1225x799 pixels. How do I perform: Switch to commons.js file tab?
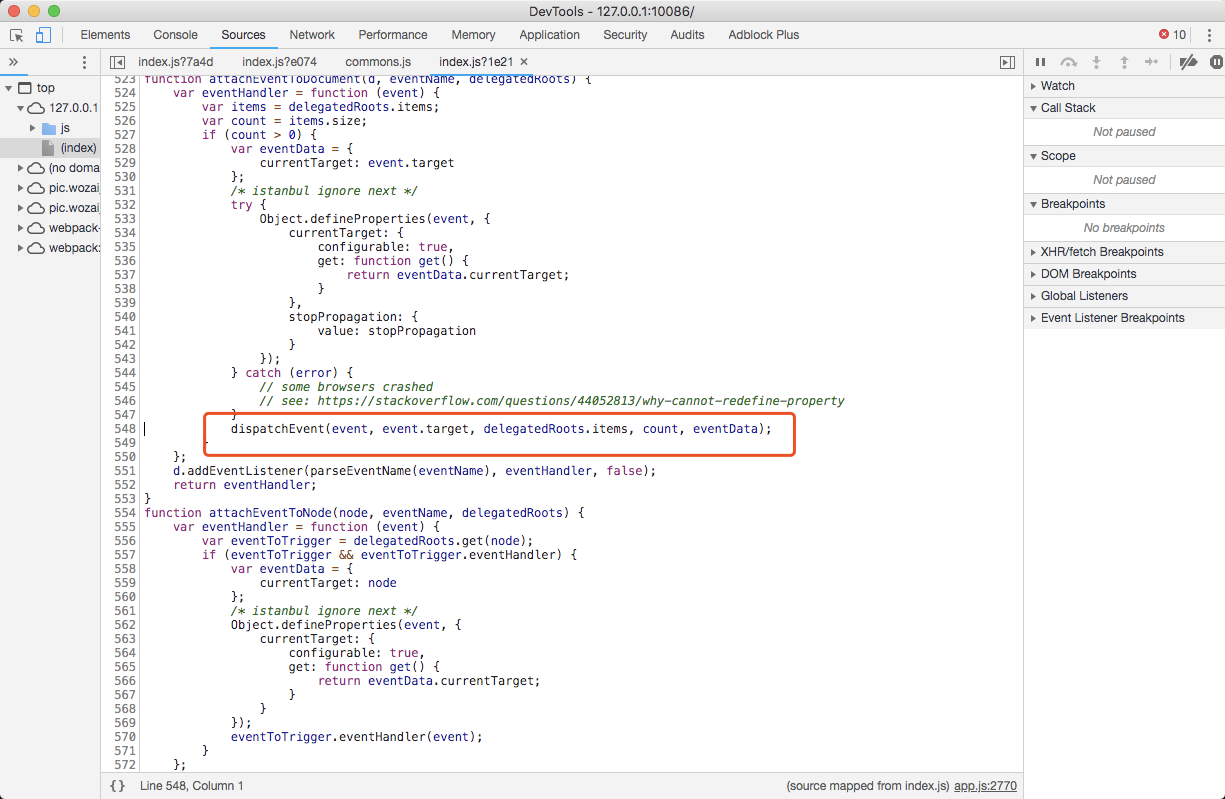[x=378, y=62]
